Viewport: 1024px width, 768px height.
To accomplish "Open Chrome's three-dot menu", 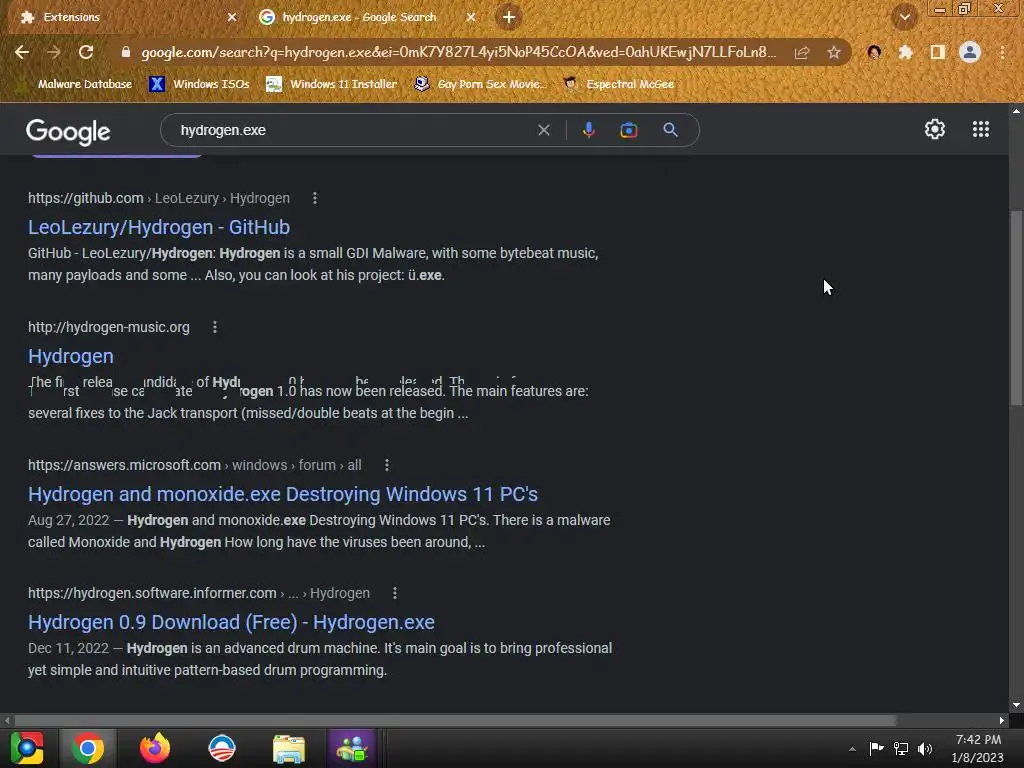I will click(1002, 52).
